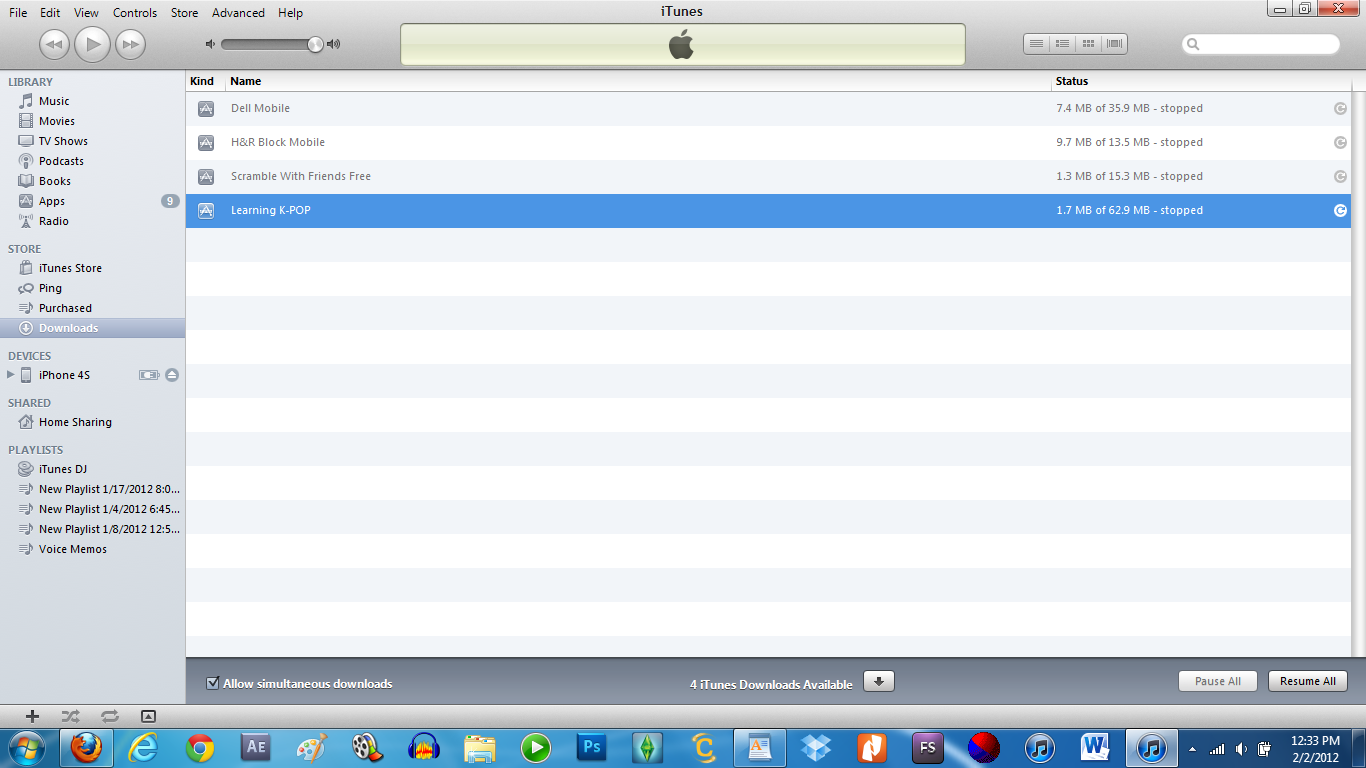The height and width of the screenshot is (768, 1366).
Task: Open the Music library
Action: pos(54,101)
